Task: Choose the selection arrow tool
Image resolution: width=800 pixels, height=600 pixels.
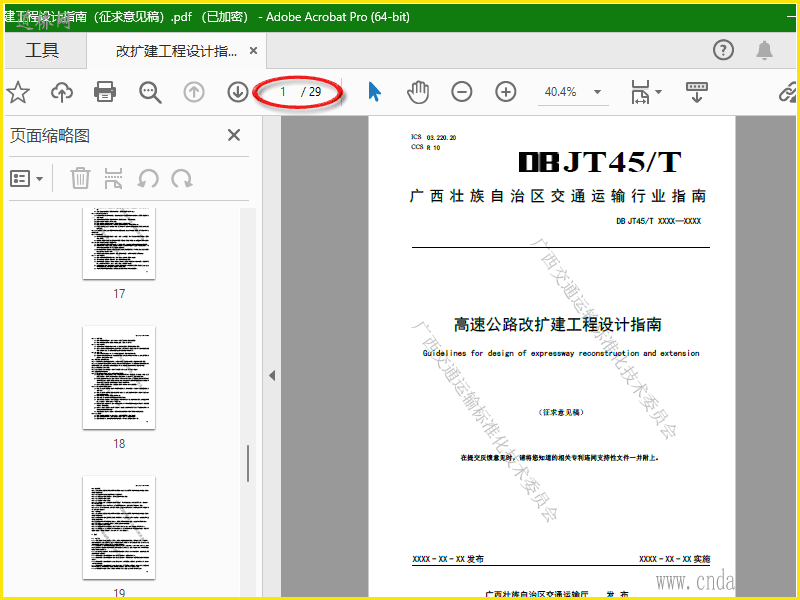Action: point(374,92)
